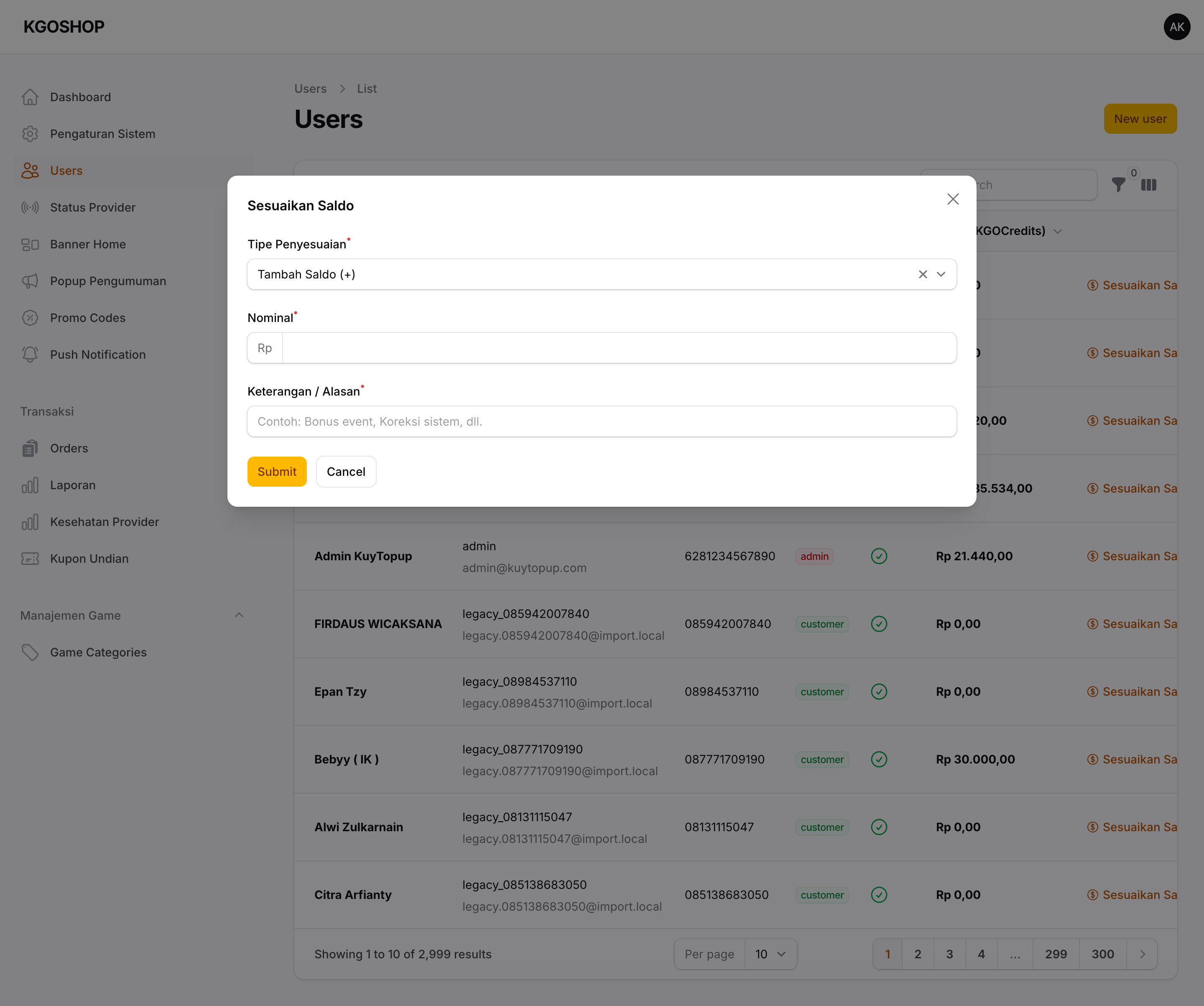Click the Dashboard house icon
The height and width of the screenshot is (1006, 1204).
[30, 97]
